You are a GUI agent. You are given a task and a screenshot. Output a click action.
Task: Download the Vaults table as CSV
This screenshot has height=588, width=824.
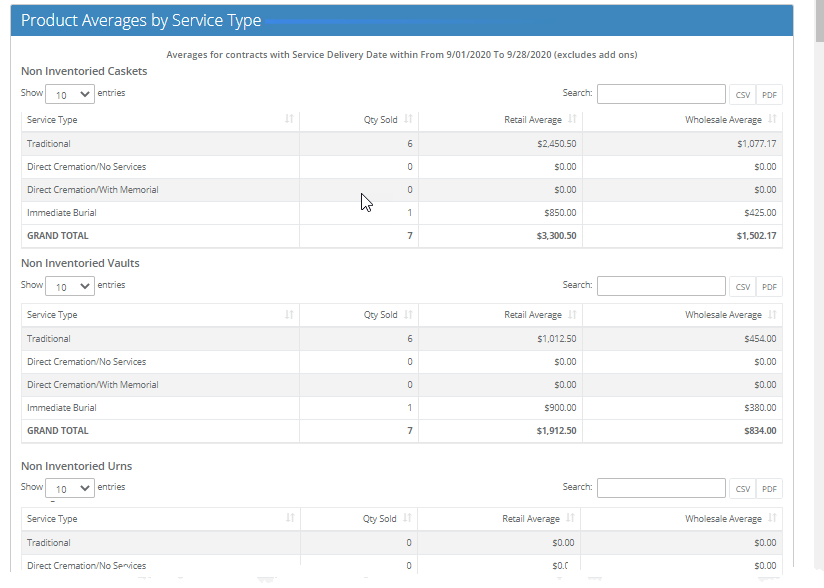click(742, 286)
